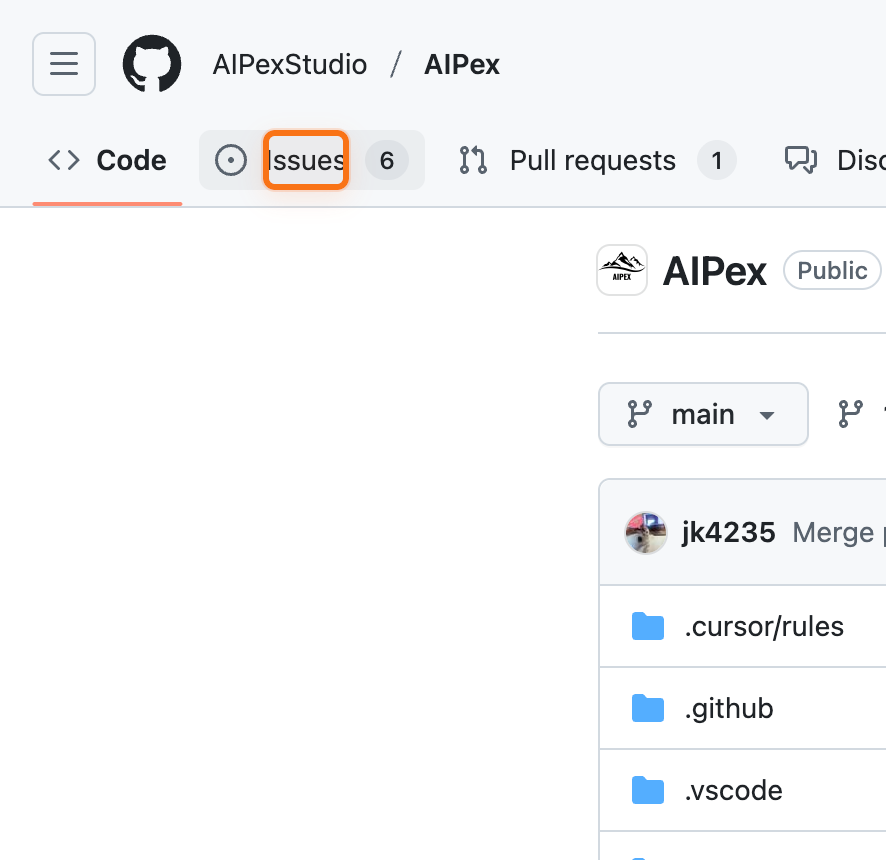Open the main branch selector dropdown

point(702,414)
